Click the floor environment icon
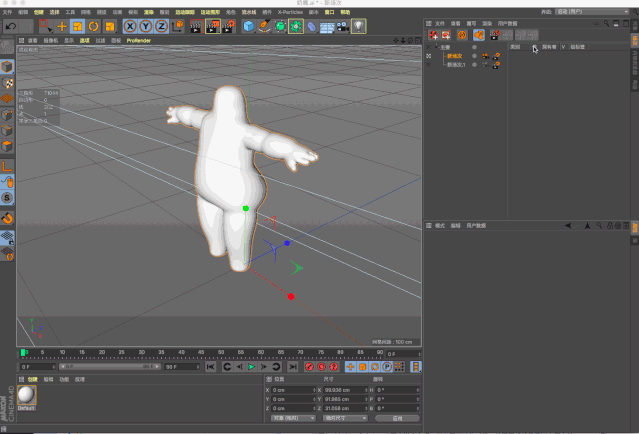Screen dimensions: 639x434 (327, 27)
